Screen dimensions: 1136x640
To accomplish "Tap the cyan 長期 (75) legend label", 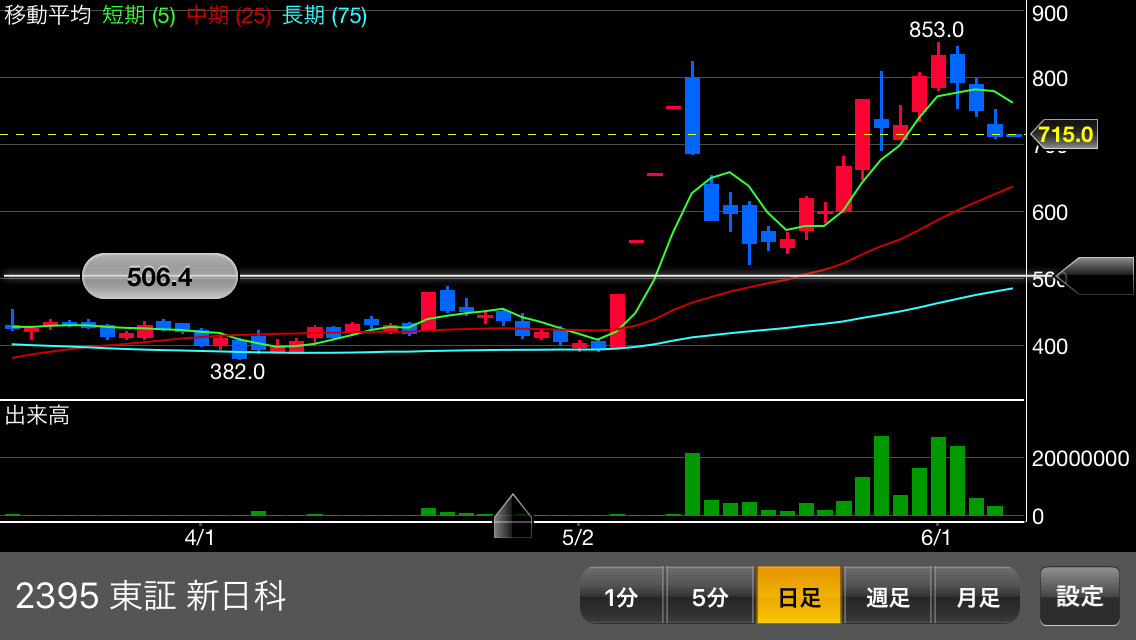I will coord(324,16).
